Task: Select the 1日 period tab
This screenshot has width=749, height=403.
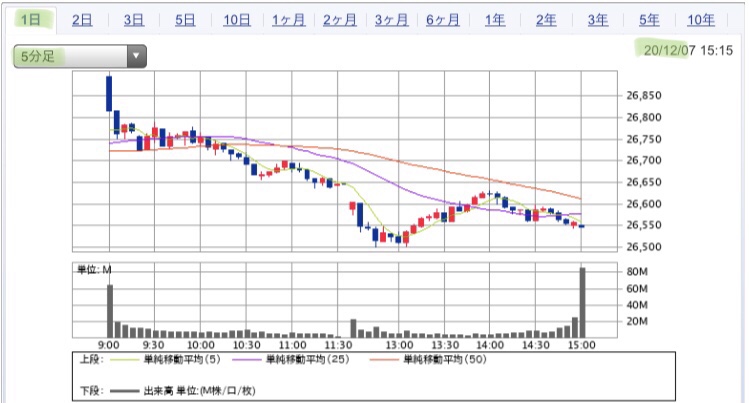Action: (x=30, y=20)
